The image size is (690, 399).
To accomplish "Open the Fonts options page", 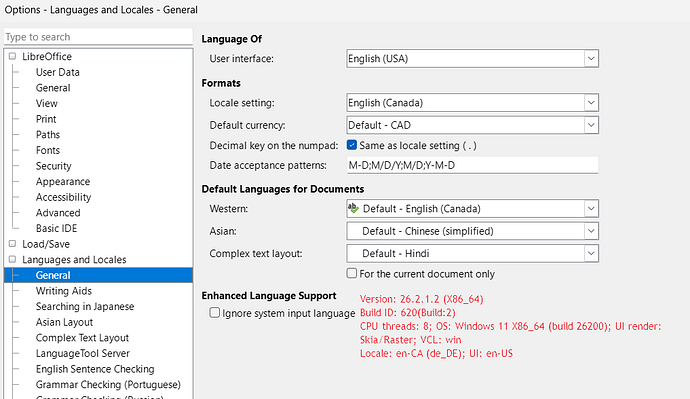I will click(48, 150).
